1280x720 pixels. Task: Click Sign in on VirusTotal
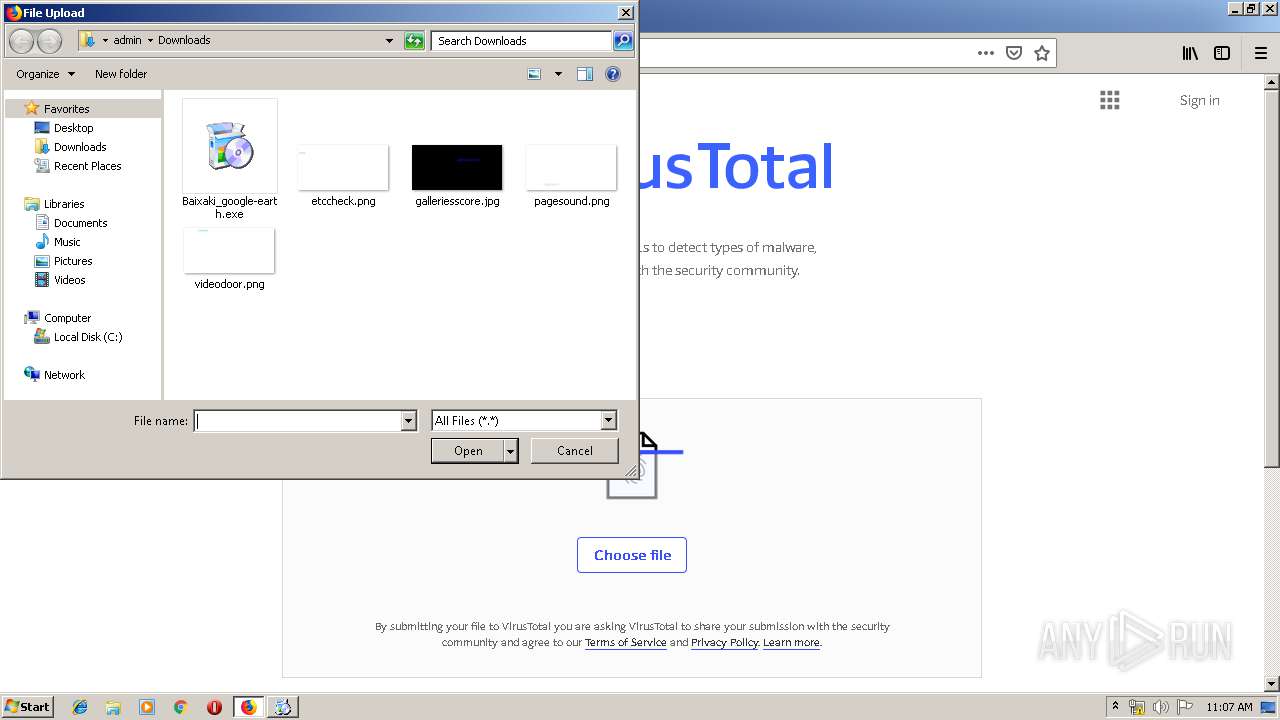click(x=1199, y=100)
